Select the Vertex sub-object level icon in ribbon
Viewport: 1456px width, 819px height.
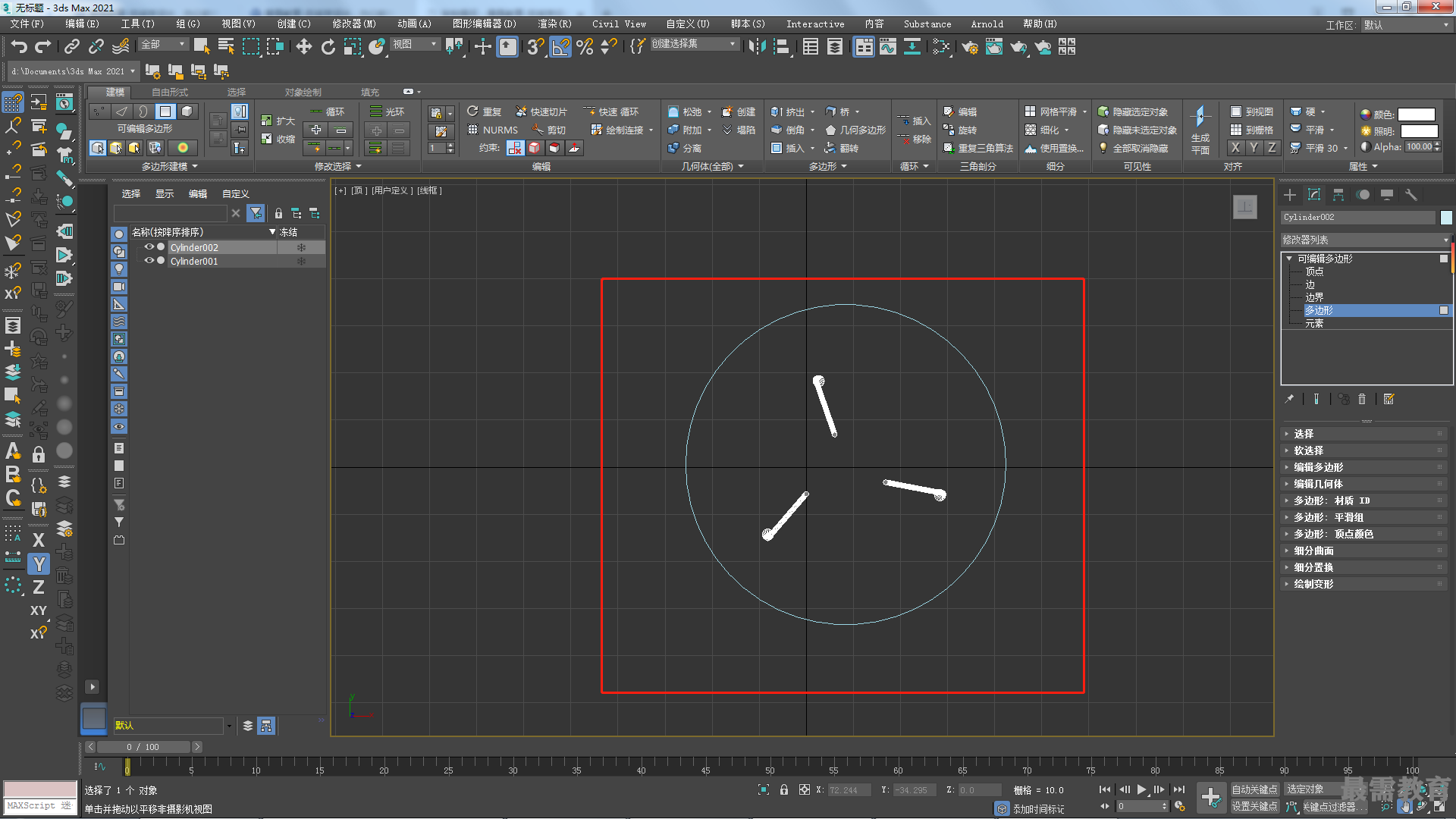99,111
